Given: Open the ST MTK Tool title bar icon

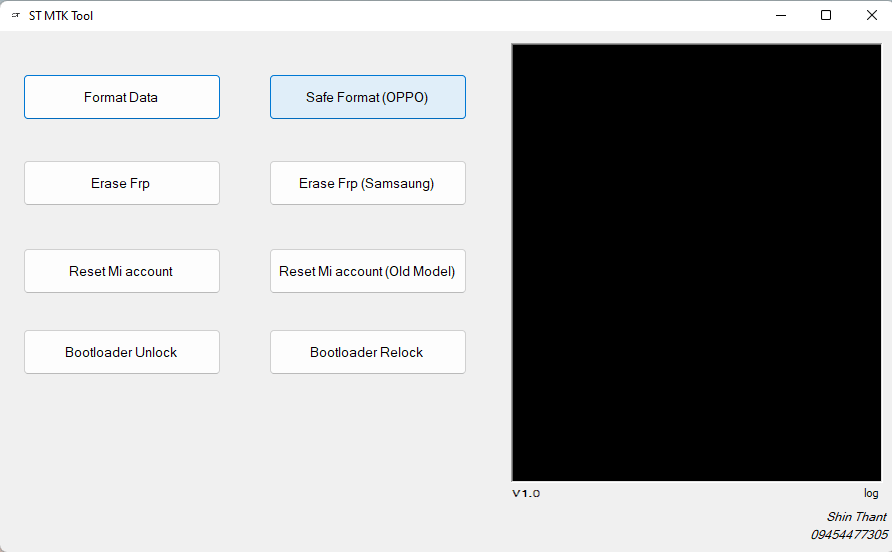Looking at the screenshot, I should pos(15,16).
